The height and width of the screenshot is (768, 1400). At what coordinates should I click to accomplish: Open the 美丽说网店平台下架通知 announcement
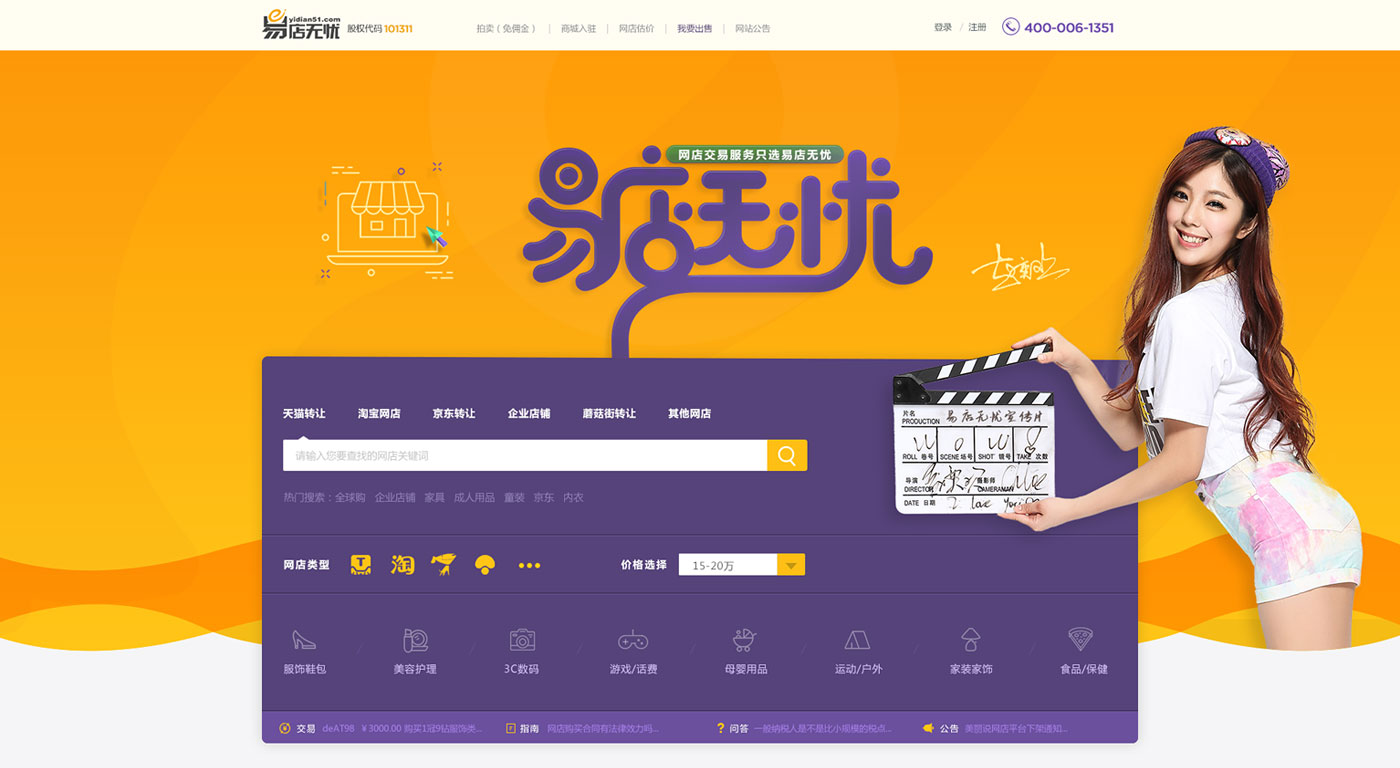click(x=1016, y=729)
